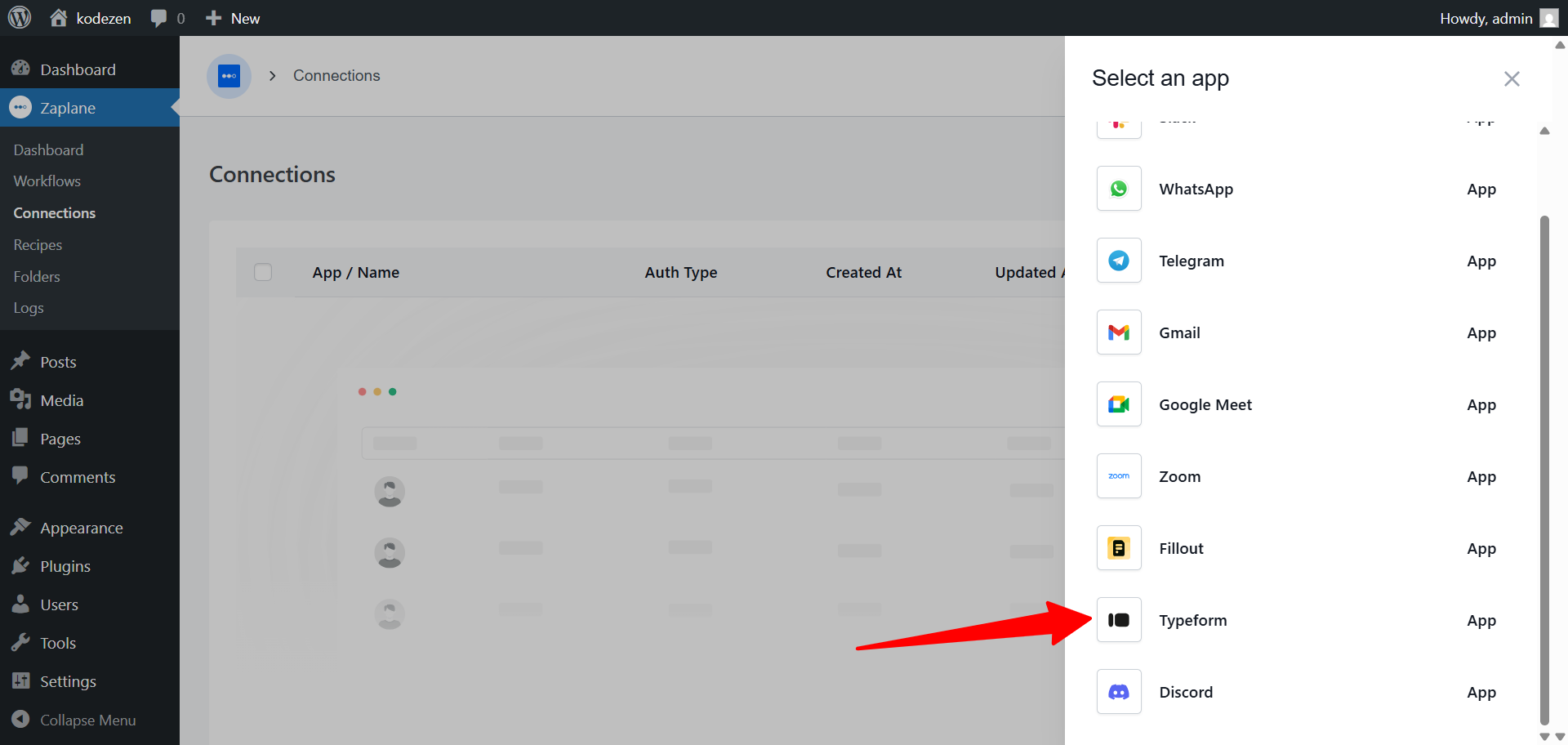Viewport: 1568px width, 745px height.
Task: Select the Gmail app icon
Action: tap(1119, 332)
